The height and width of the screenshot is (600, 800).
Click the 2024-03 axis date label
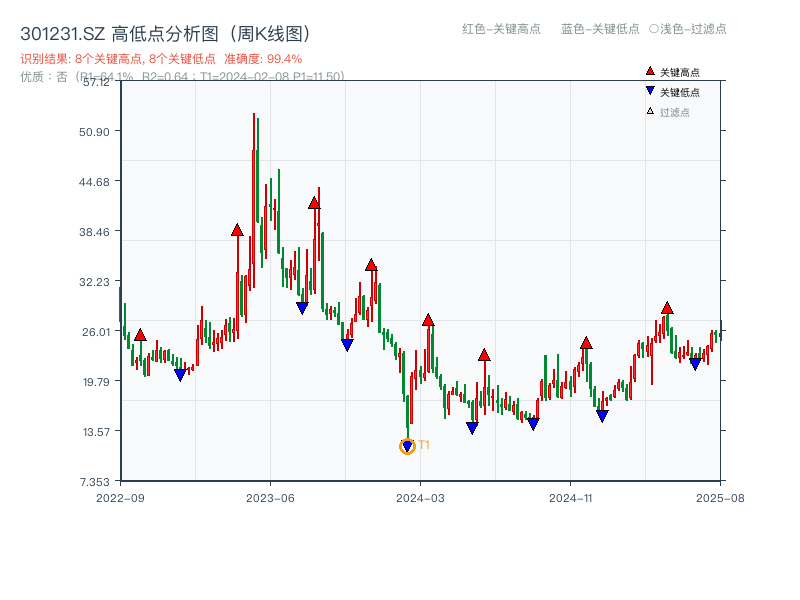(421, 496)
